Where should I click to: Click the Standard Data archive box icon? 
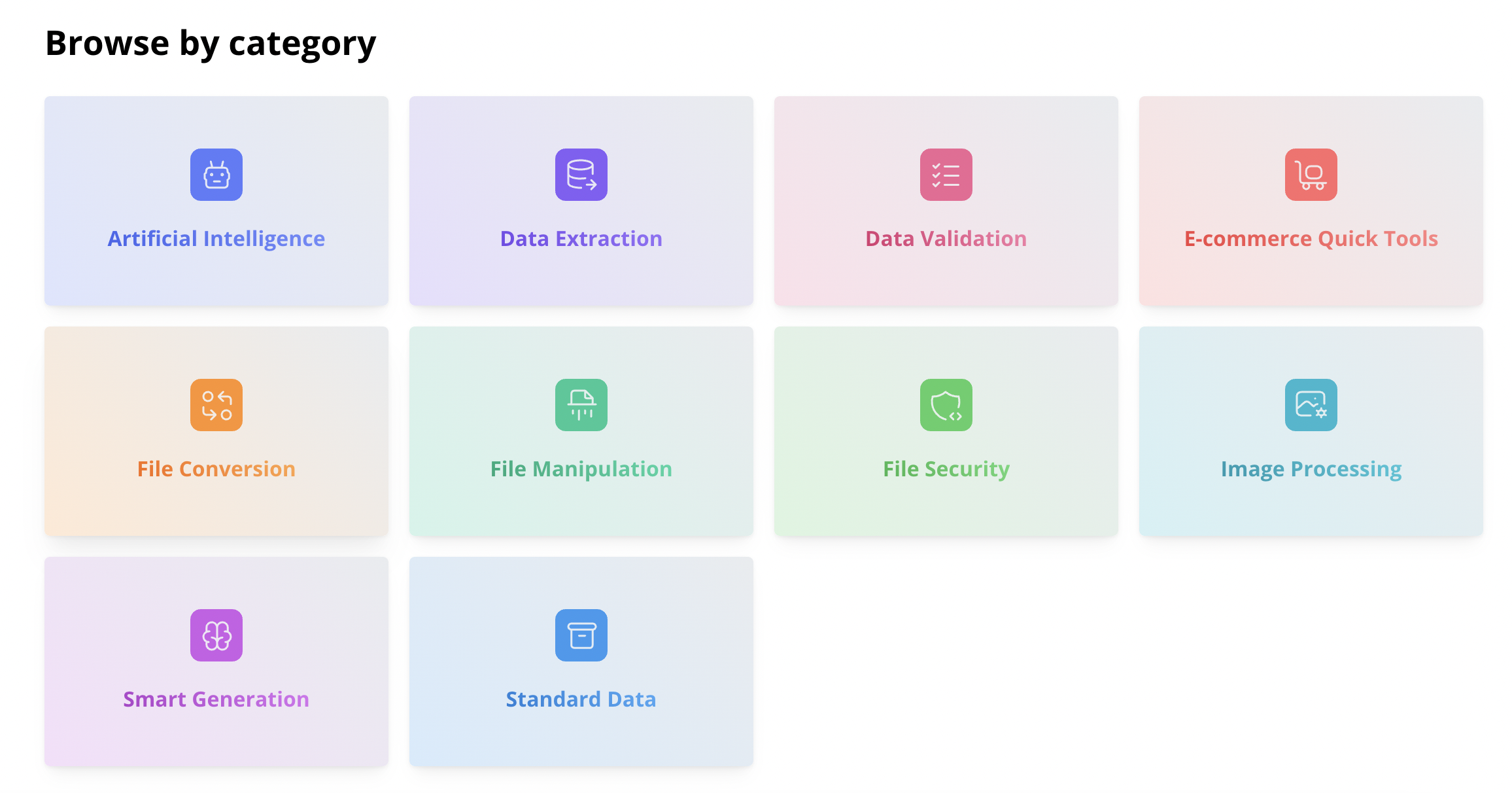pyautogui.click(x=581, y=635)
